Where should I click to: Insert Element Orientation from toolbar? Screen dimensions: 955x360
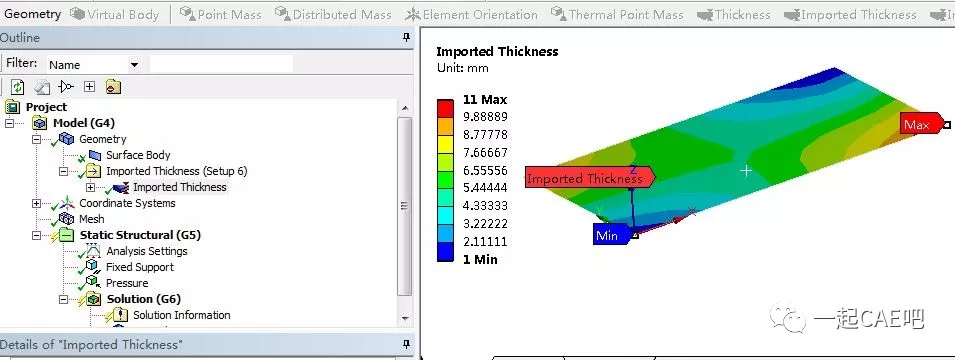471,15
